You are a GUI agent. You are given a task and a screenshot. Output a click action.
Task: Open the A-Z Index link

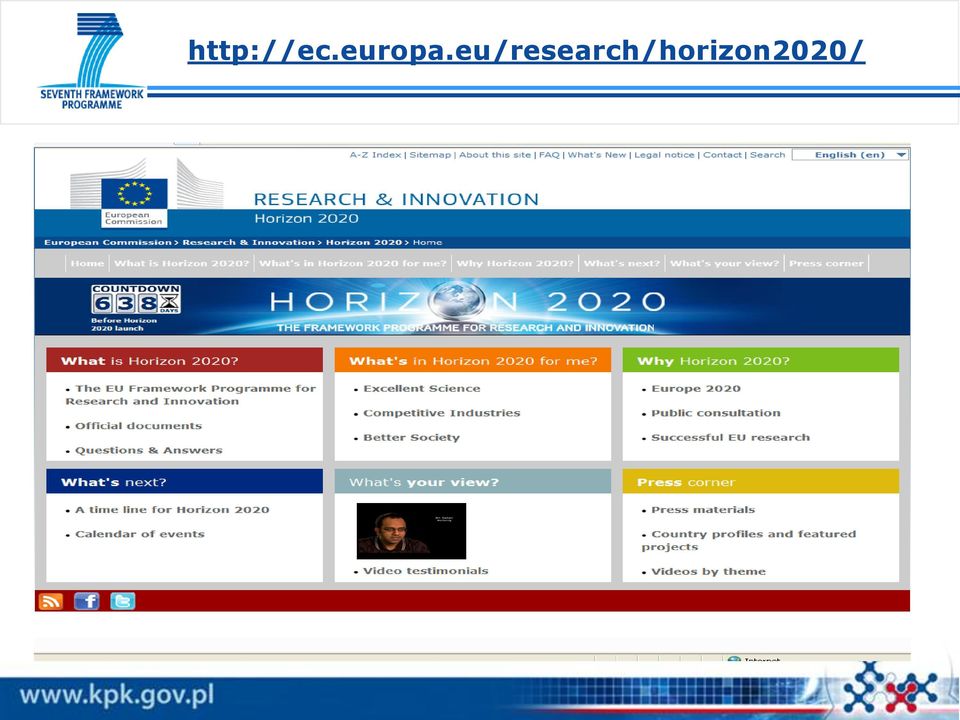tap(375, 155)
